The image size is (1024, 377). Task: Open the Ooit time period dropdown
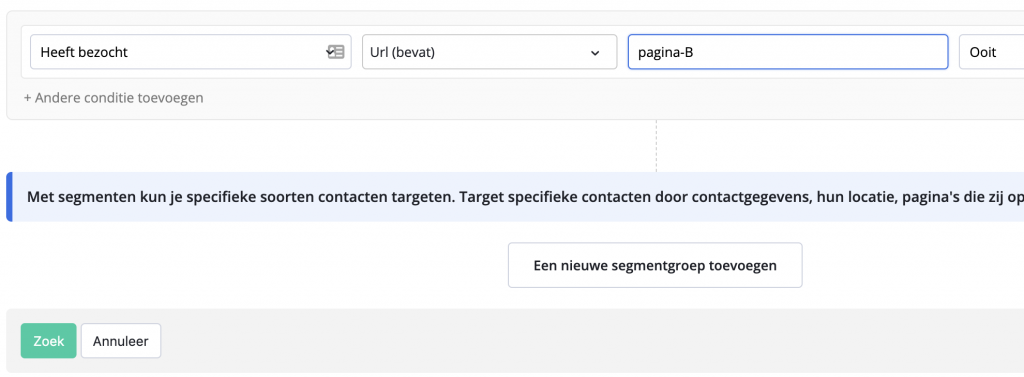coord(991,52)
